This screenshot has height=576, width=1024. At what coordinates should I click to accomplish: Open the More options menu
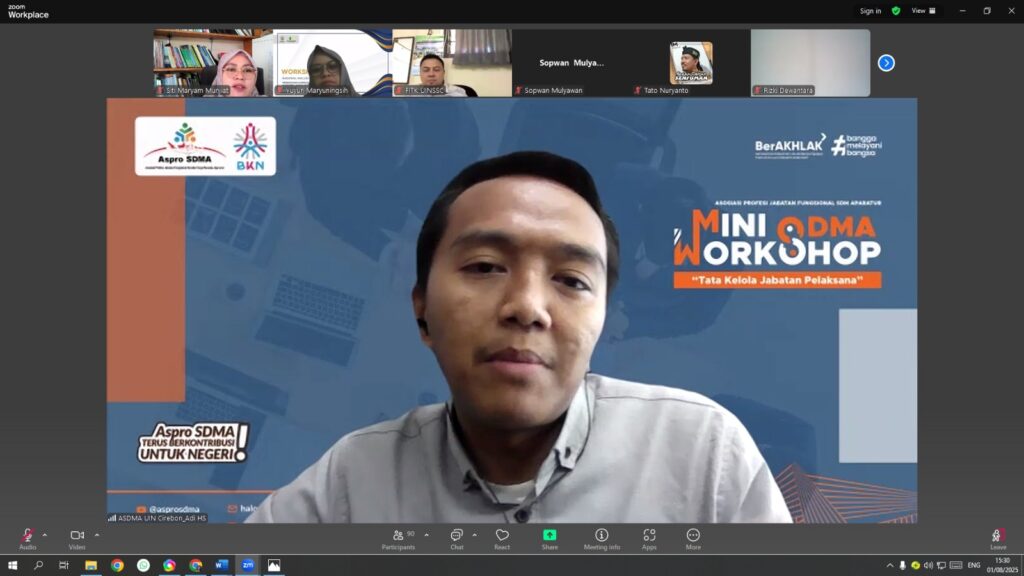click(x=693, y=539)
